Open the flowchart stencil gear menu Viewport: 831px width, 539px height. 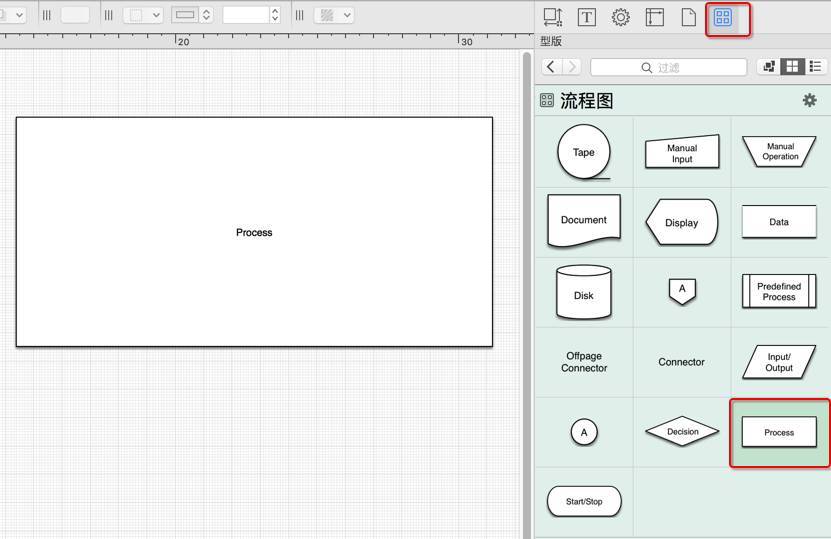coord(809,100)
